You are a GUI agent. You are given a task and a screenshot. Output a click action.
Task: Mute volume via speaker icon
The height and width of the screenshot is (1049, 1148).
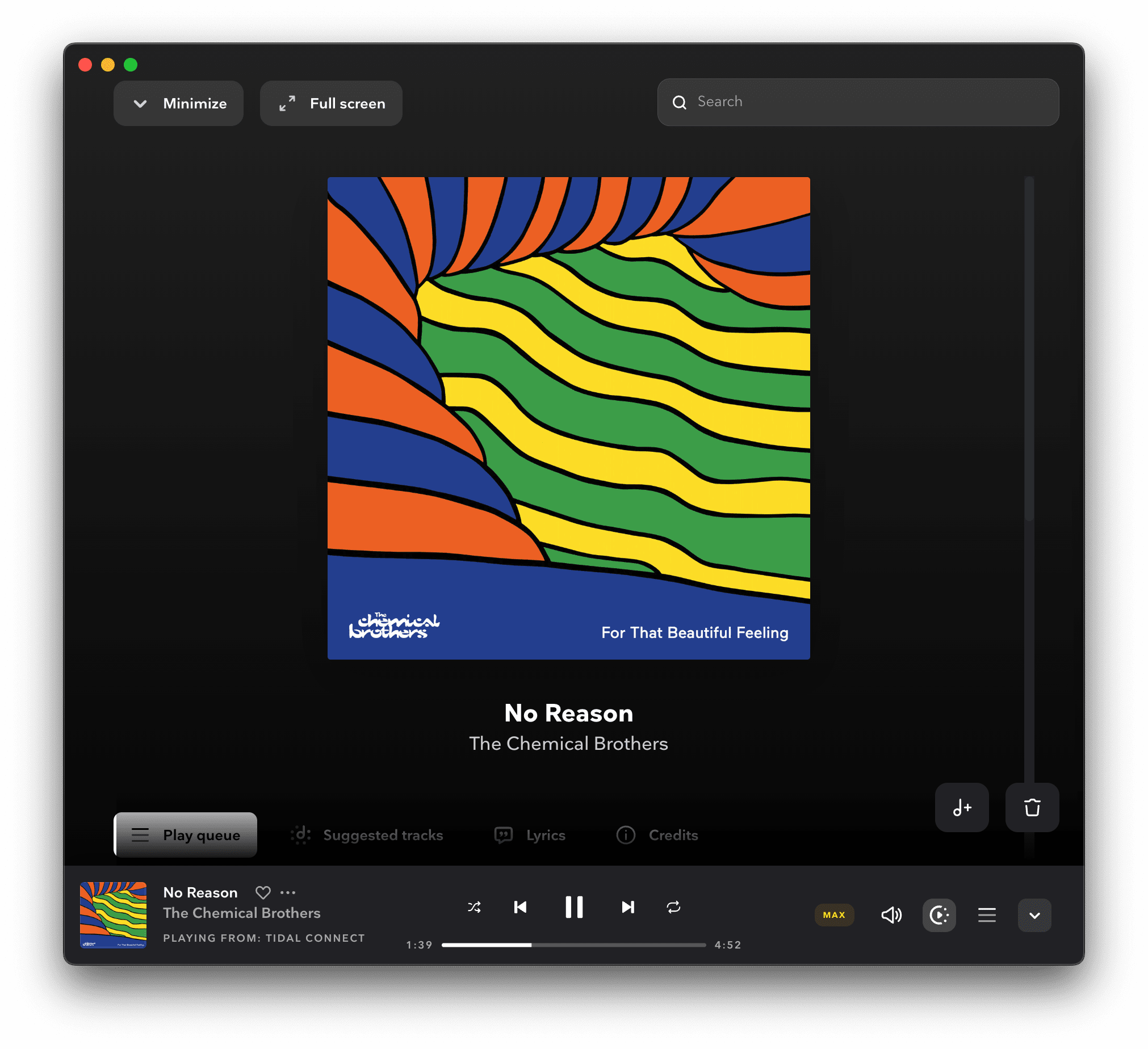point(891,914)
